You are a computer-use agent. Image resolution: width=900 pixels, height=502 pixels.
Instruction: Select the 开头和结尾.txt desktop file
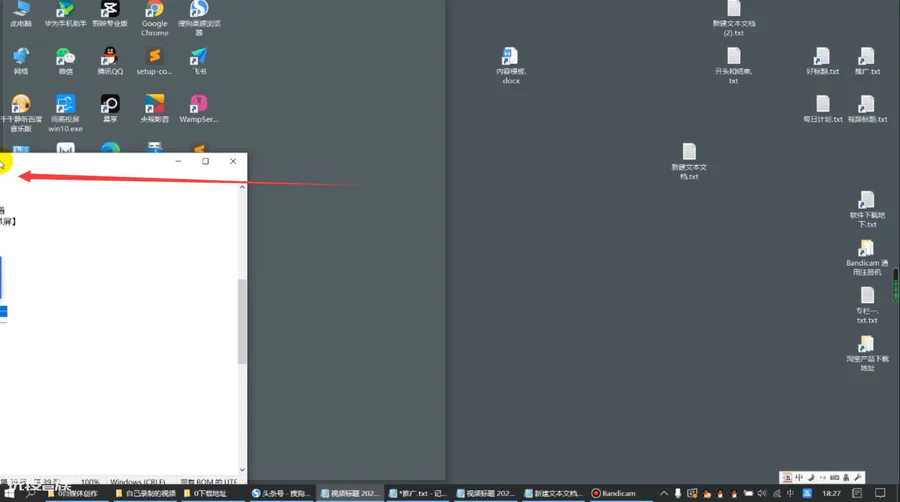click(734, 66)
